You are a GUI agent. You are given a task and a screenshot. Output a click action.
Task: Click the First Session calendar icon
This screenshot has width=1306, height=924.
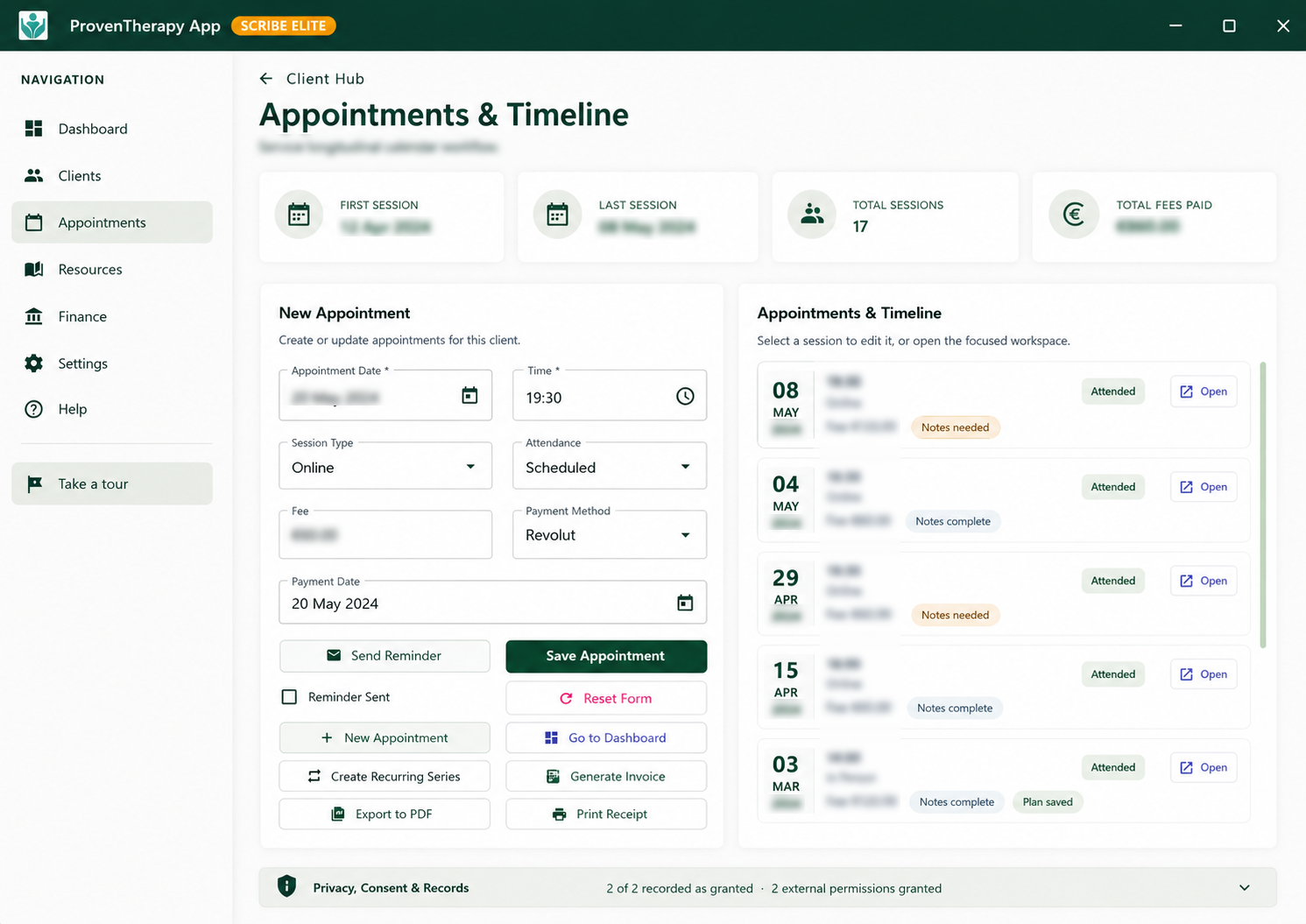[x=299, y=215]
